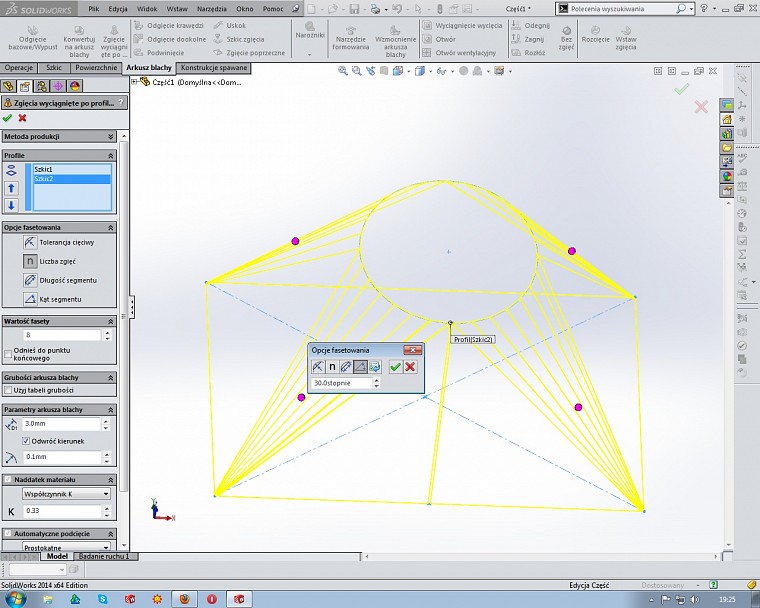
Task: Uncheck the Odwróć kierunek checkbox
Action: (26, 440)
